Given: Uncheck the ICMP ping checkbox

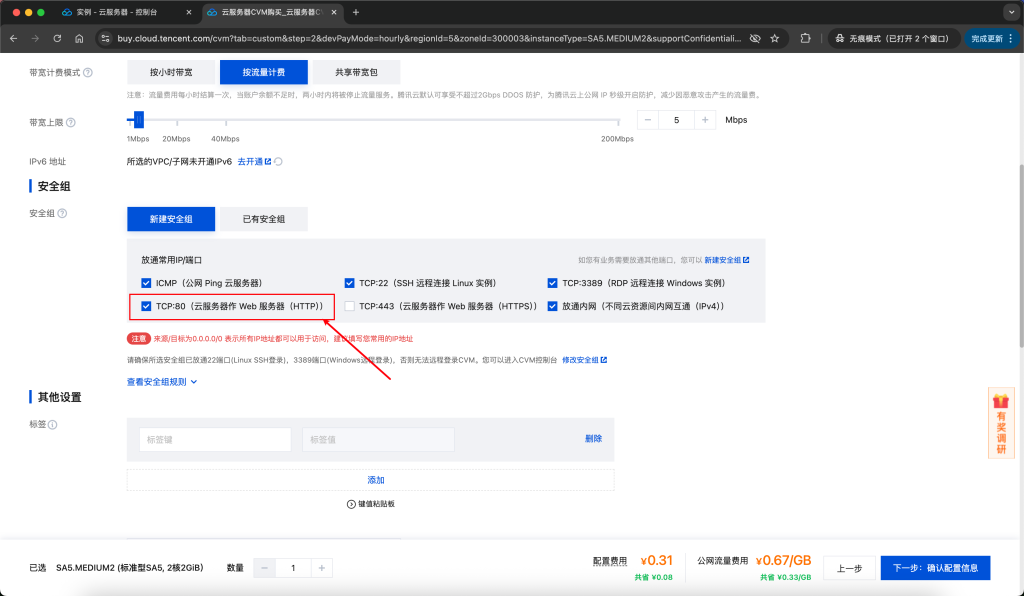Looking at the screenshot, I should 147,282.
